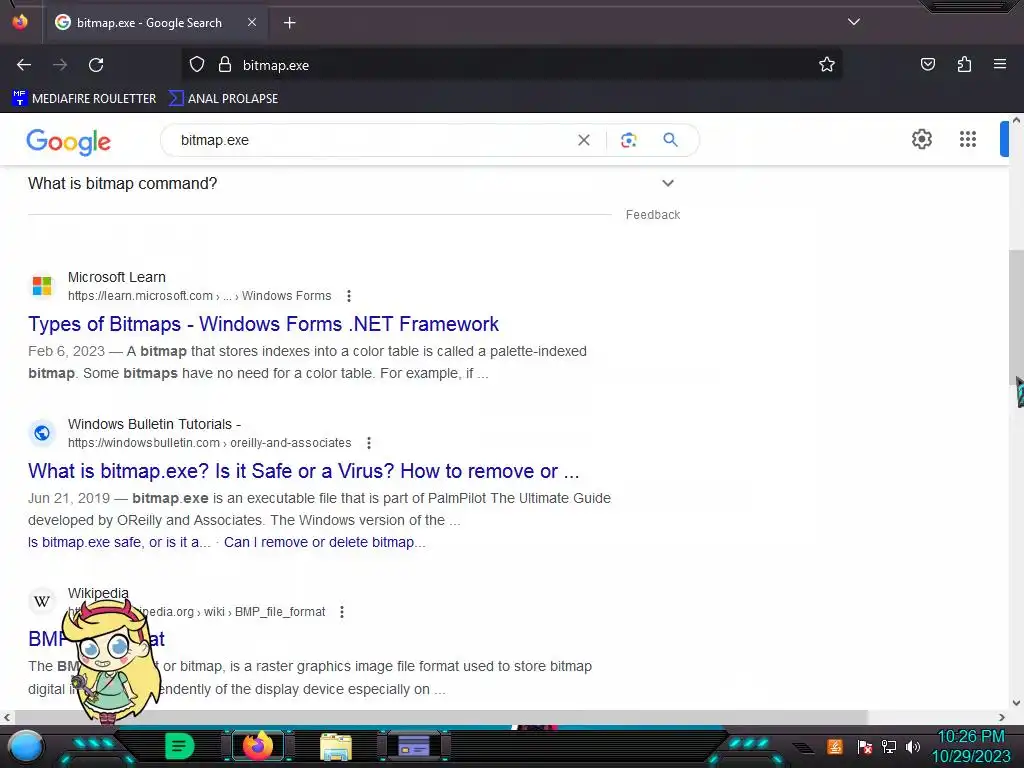
Task: Expand the list all tabs chevron
Action: click(854, 22)
